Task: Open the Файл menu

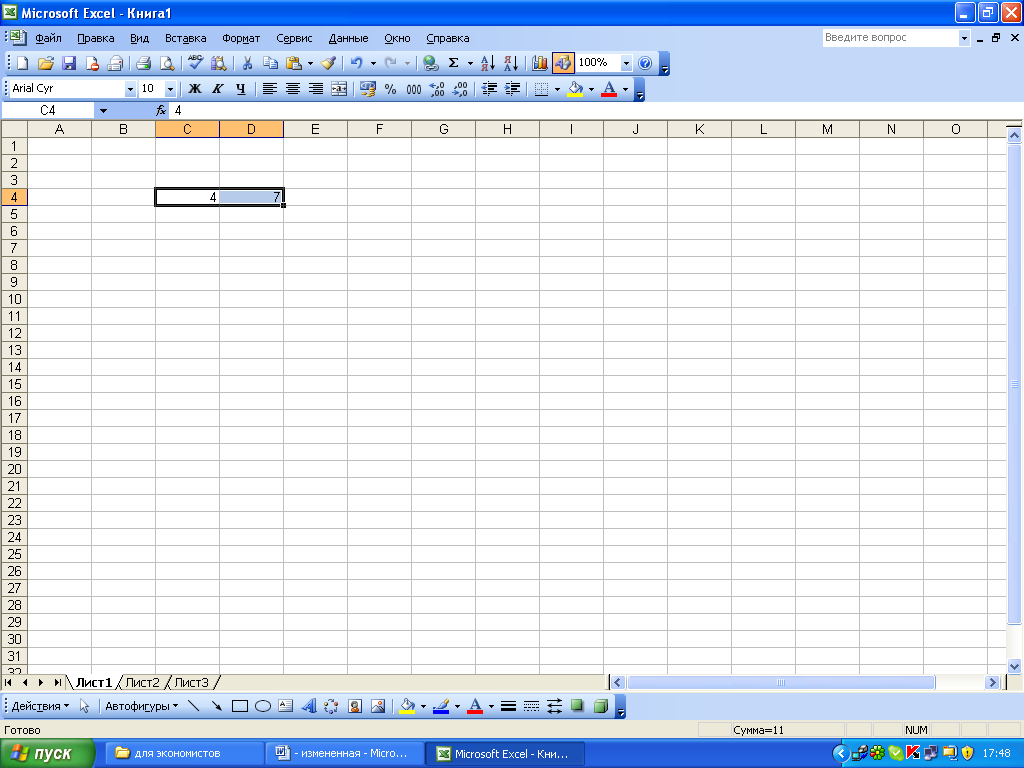Action: (48, 38)
